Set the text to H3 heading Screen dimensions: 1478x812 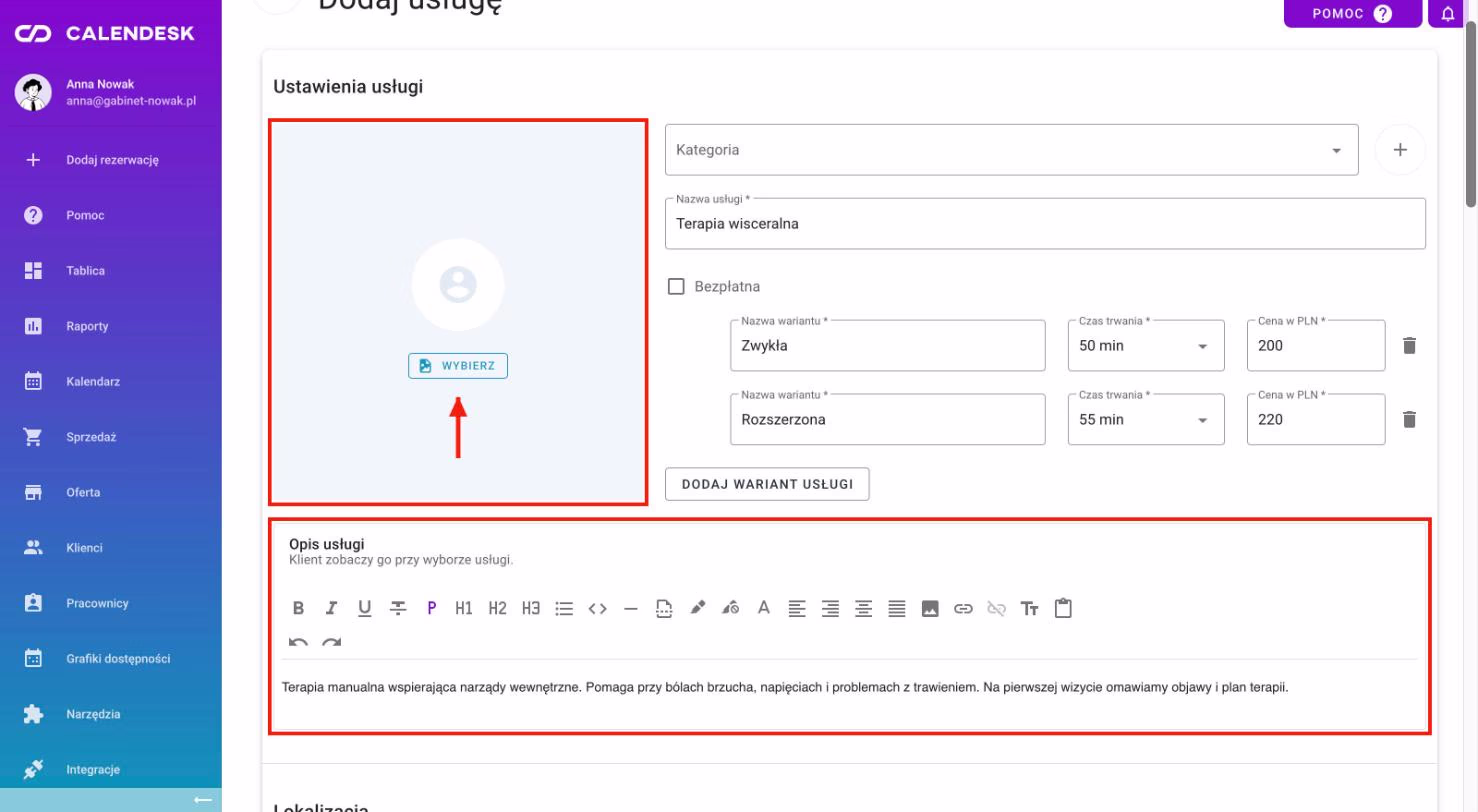pyautogui.click(x=531, y=608)
